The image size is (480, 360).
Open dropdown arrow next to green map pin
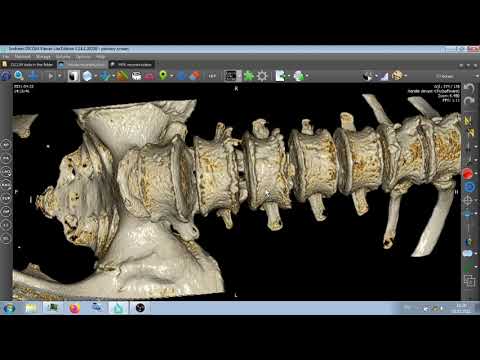(172, 76)
